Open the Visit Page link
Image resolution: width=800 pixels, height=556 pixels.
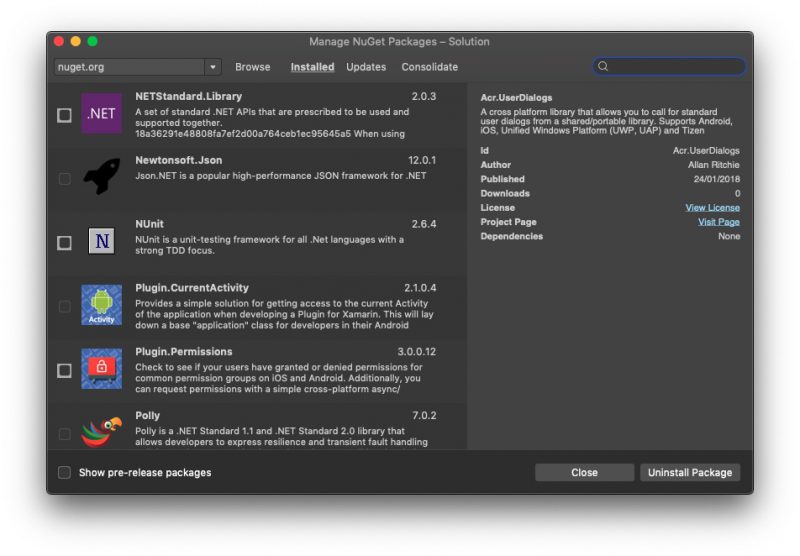pos(719,222)
